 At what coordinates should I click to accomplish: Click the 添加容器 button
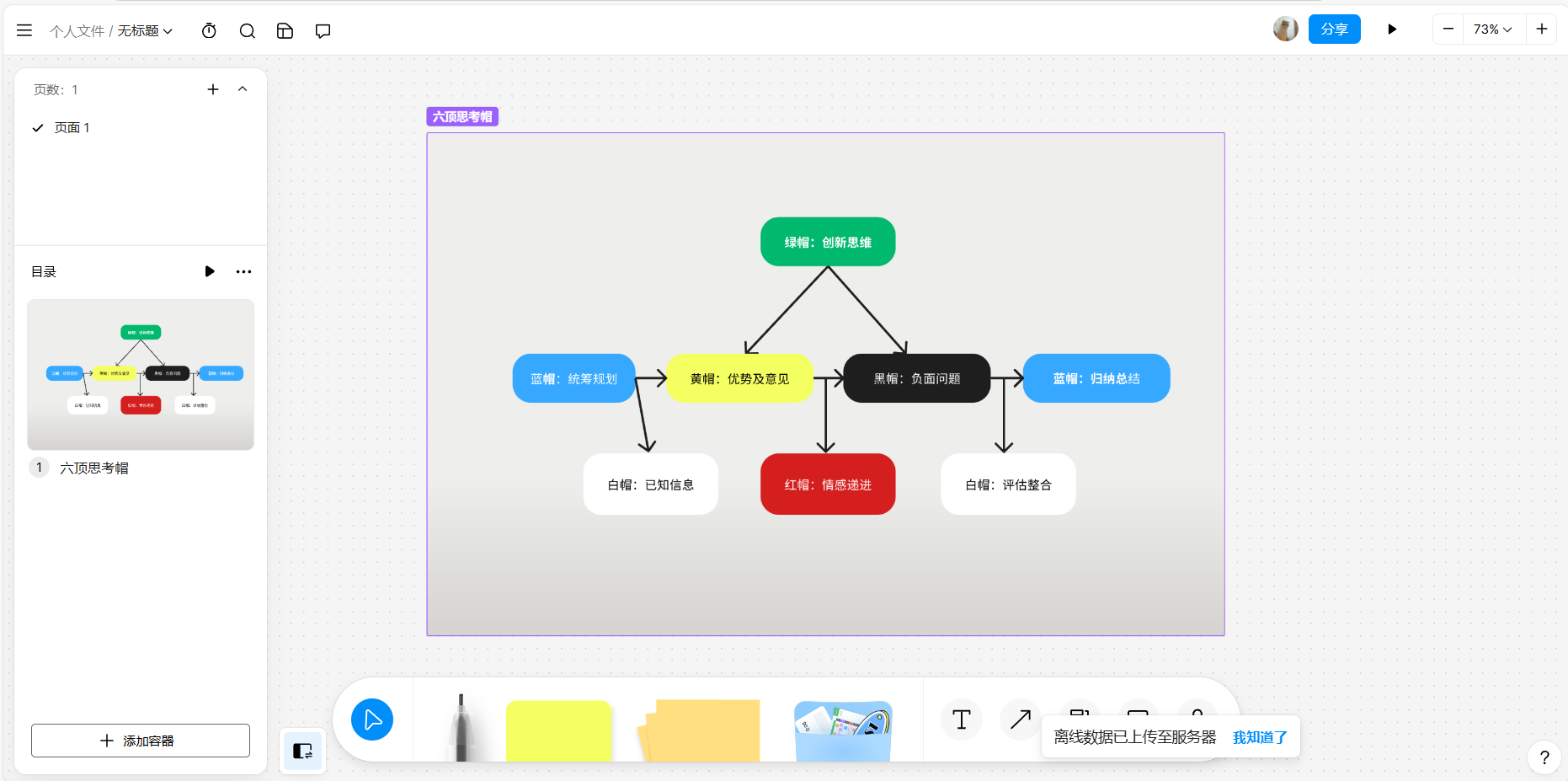tap(141, 741)
